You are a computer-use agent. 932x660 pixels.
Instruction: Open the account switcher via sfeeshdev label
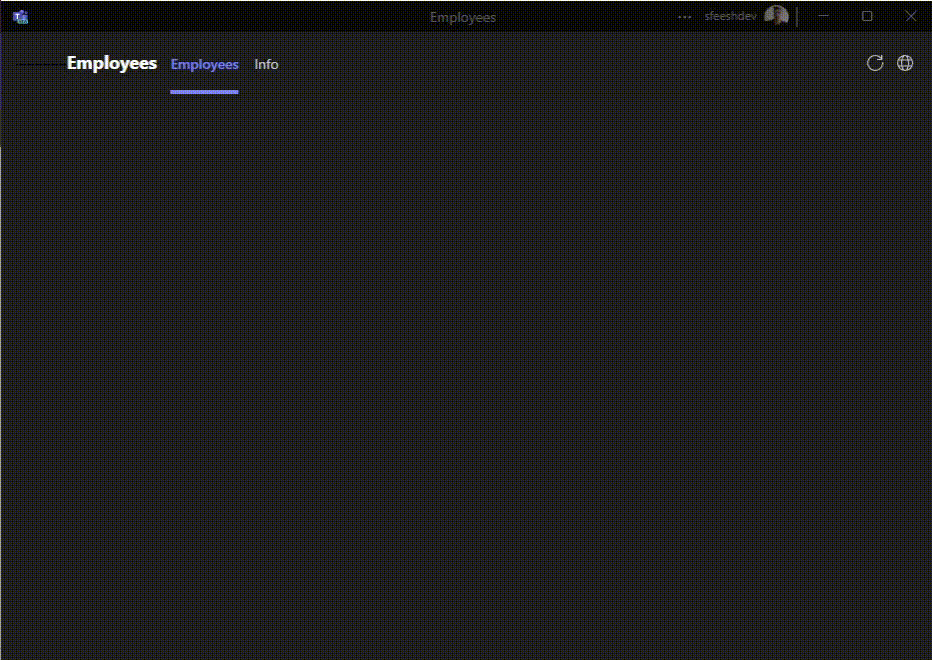731,16
